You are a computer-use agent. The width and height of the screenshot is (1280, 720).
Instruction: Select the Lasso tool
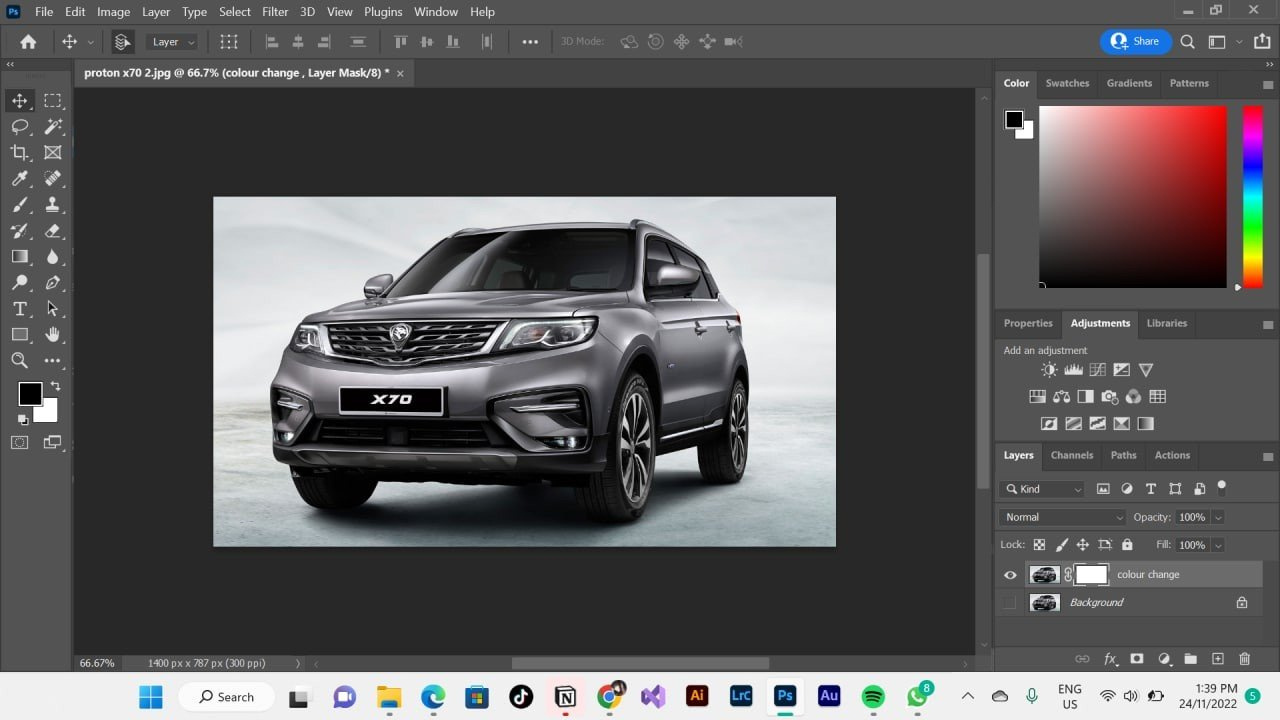19,127
